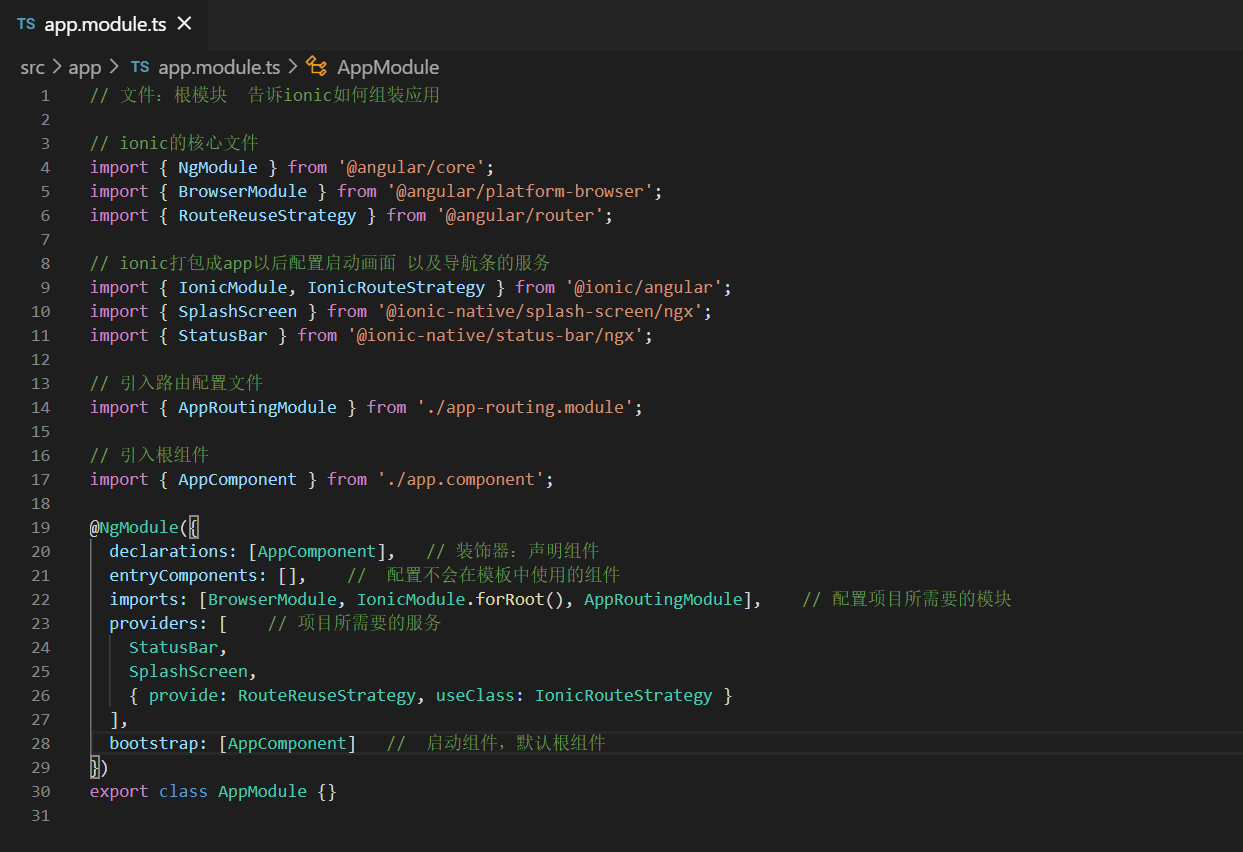Click IonicRouteStrategy in the line 9 import
The height and width of the screenshot is (852, 1243).
pos(396,287)
